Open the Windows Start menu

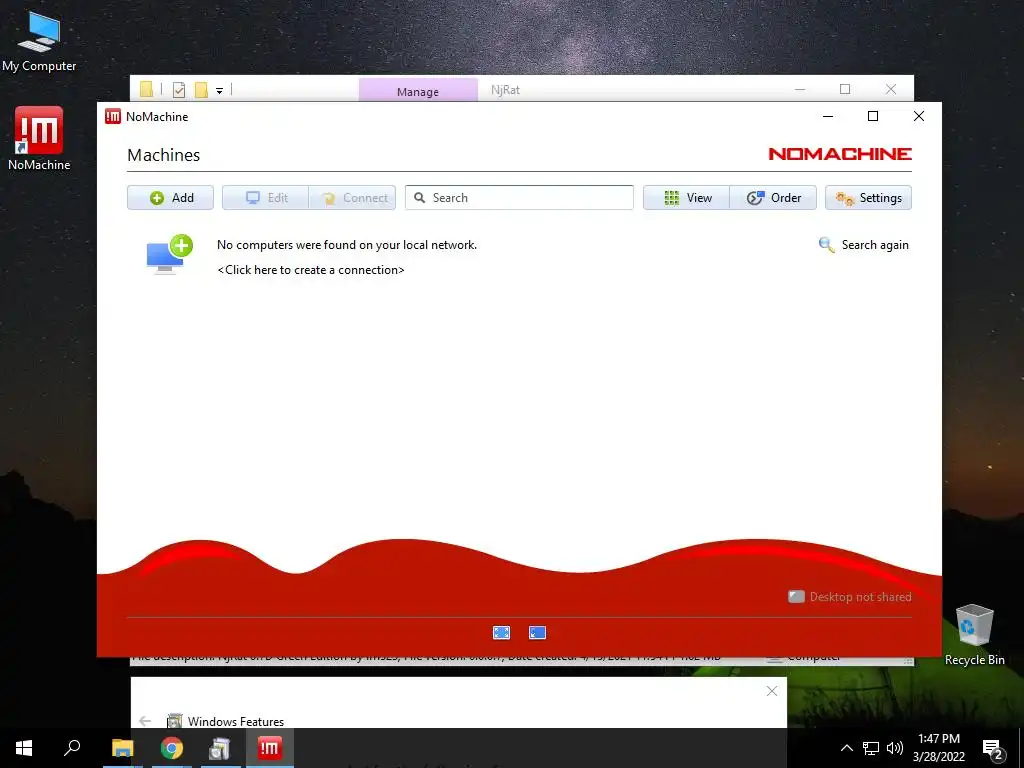pos(24,748)
